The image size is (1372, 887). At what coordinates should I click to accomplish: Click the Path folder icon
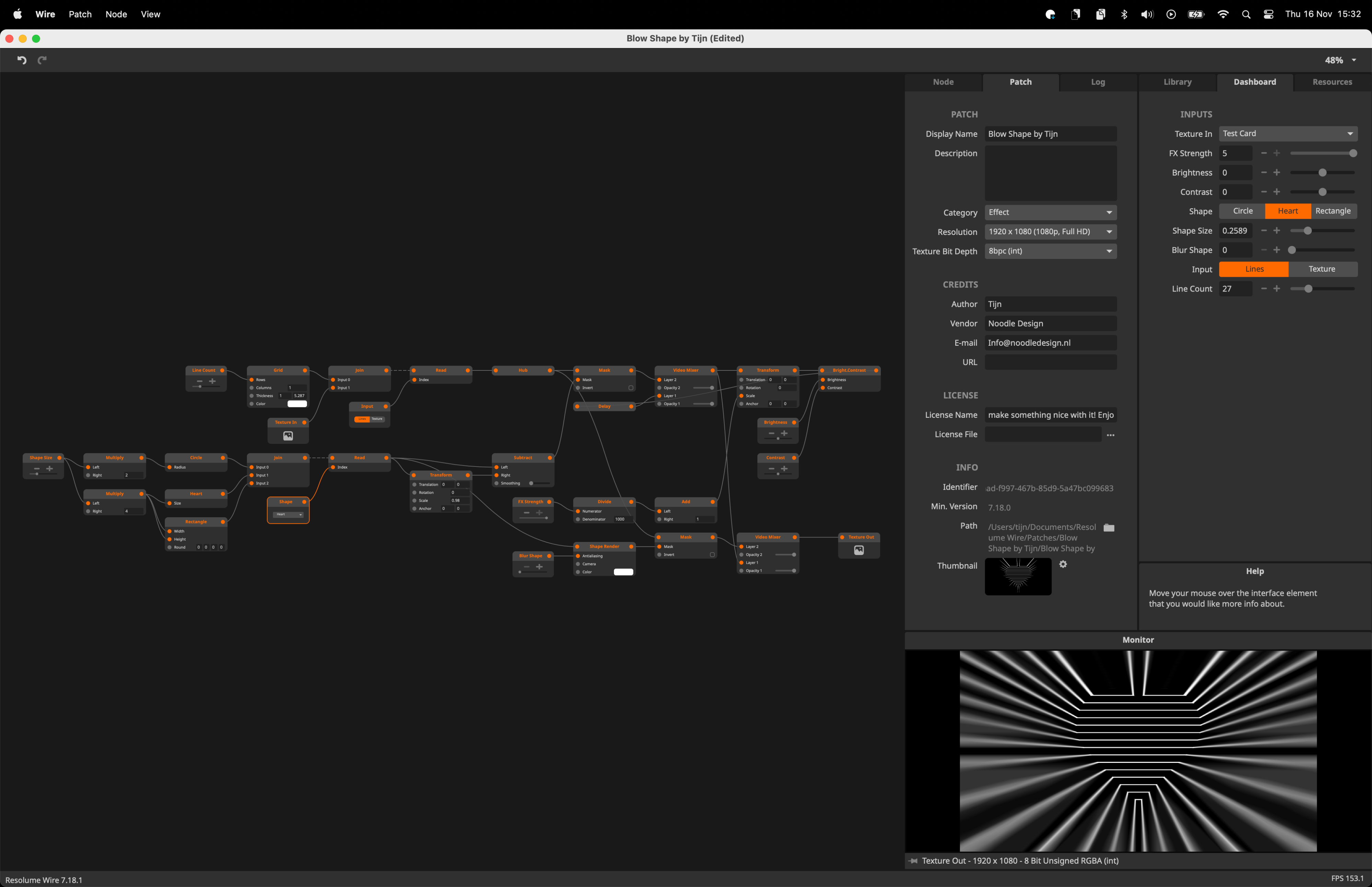pyautogui.click(x=1109, y=528)
